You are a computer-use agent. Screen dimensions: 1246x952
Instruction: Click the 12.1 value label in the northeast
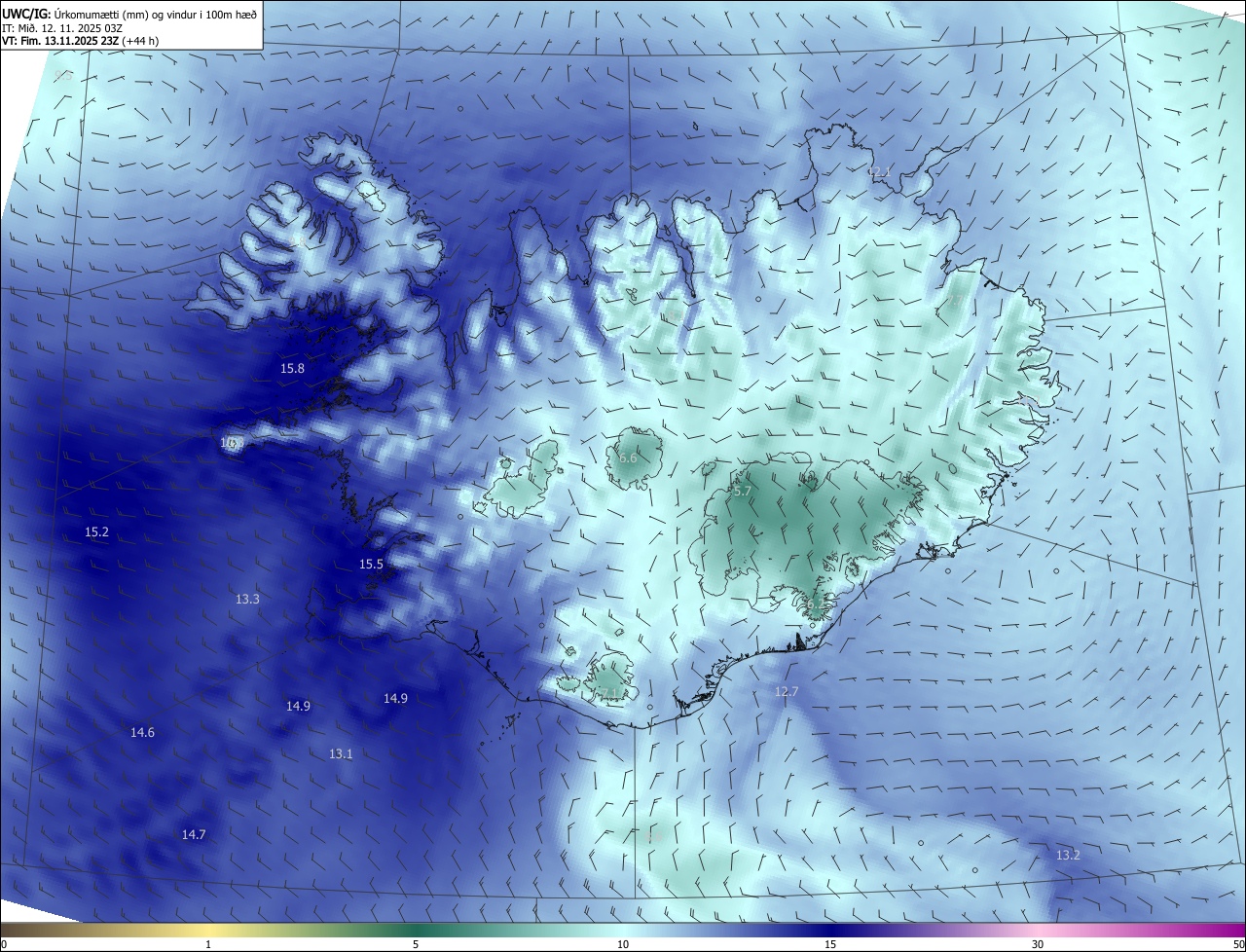click(x=879, y=172)
